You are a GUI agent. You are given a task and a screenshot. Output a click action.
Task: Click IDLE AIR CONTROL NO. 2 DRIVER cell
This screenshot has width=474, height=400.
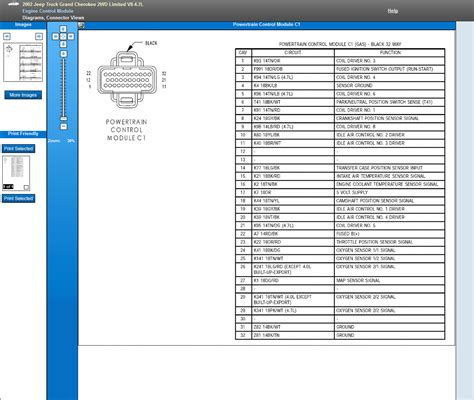point(390,135)
